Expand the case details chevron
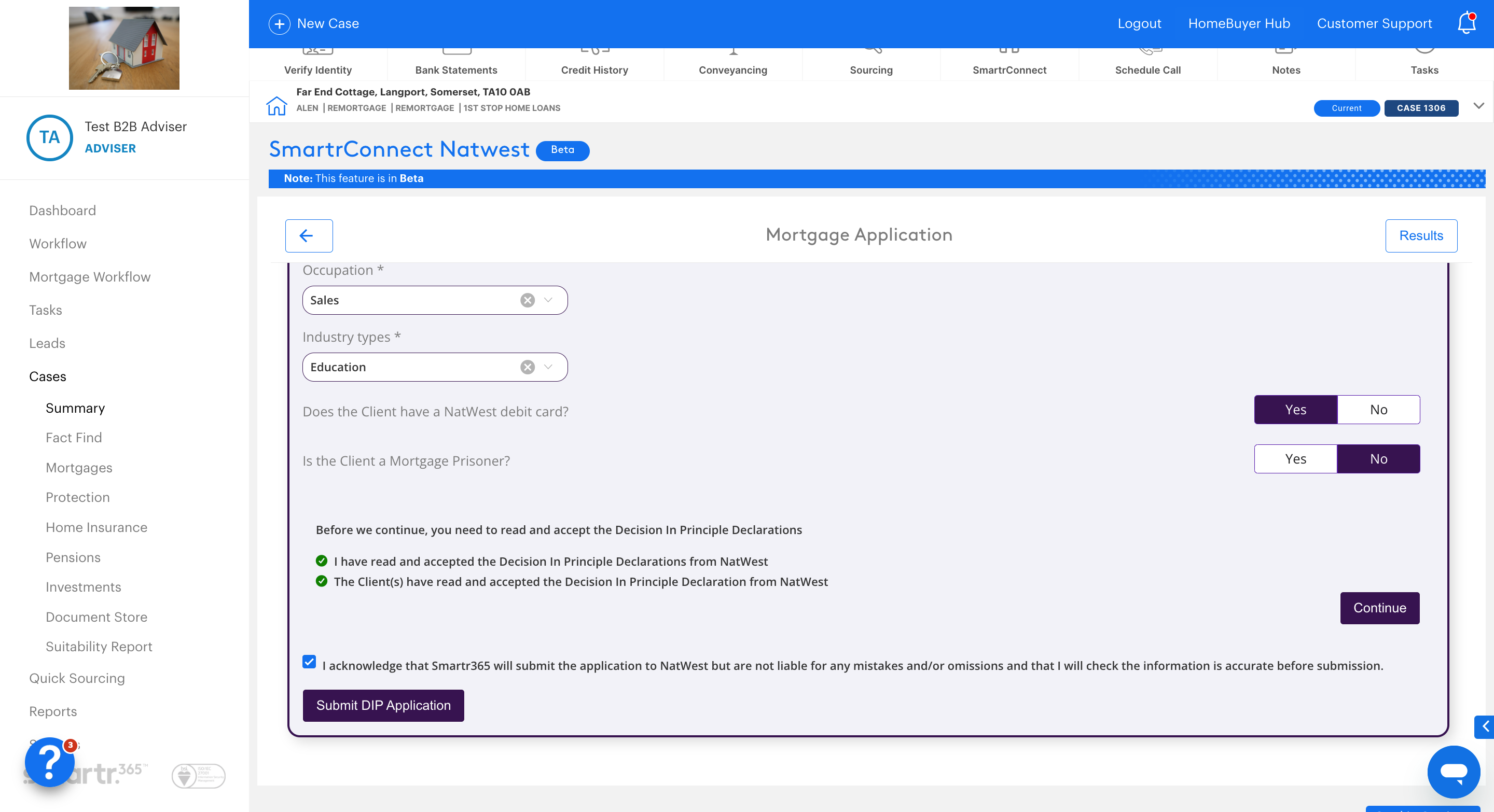The width and height of the screenshot is (1494, 812). [1478, 106]
